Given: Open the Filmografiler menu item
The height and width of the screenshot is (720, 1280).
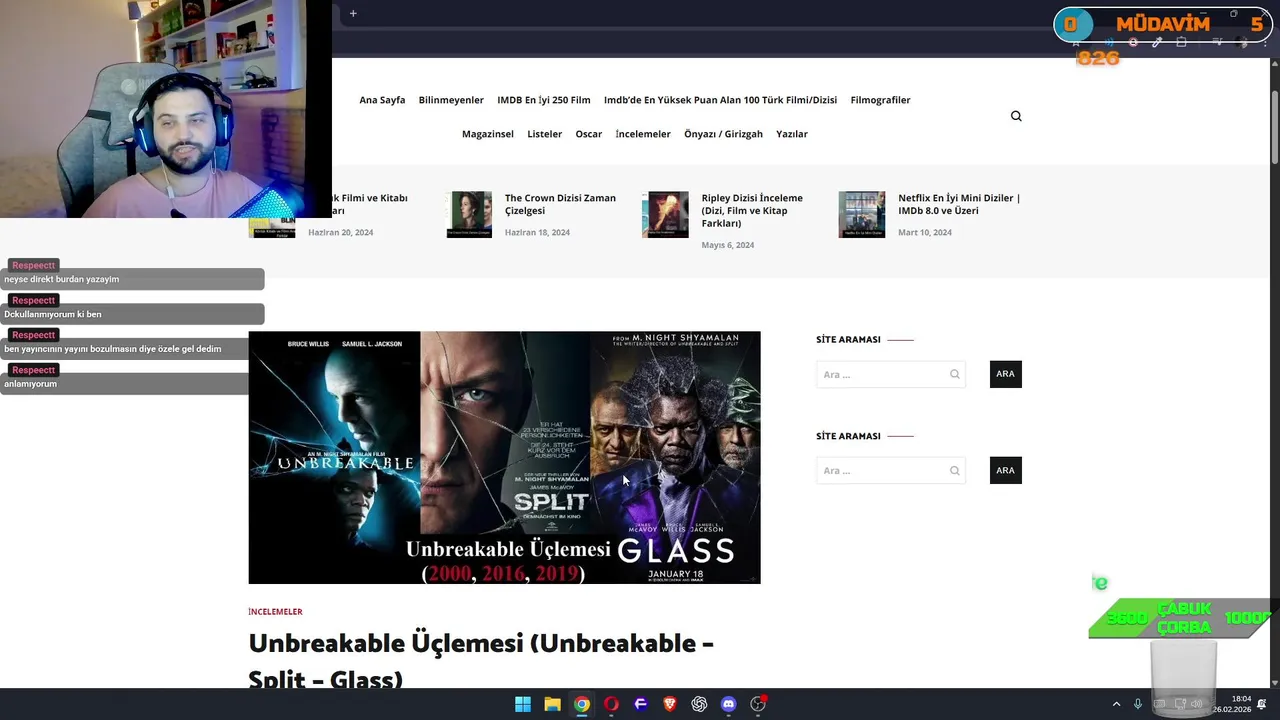Looking at the screenshot, I should pos(880,100).
